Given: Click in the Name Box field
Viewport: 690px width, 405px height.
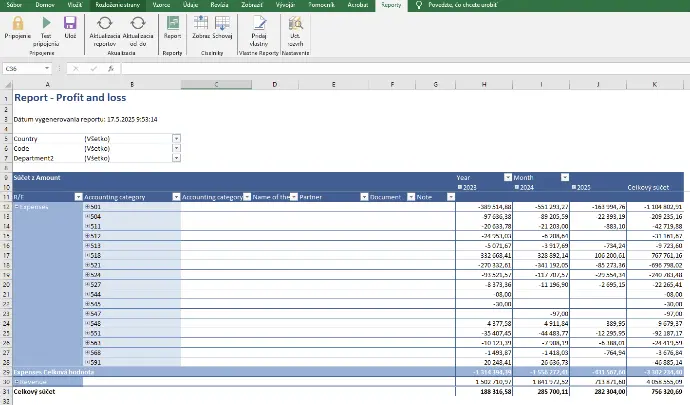Looking at the screenshot, I should pyautogui.click(x=23, y=69).
